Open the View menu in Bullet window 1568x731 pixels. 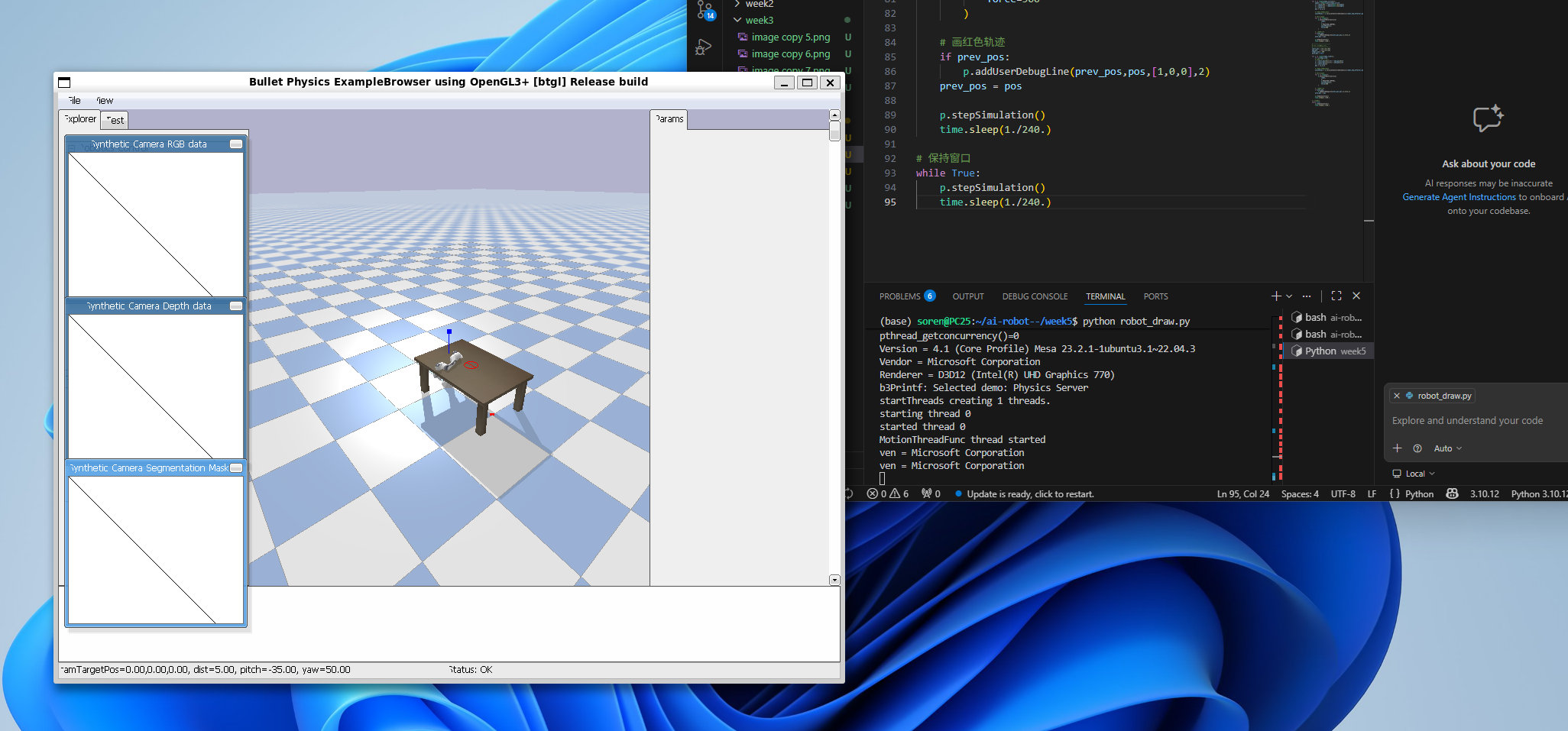click(105, 101)
